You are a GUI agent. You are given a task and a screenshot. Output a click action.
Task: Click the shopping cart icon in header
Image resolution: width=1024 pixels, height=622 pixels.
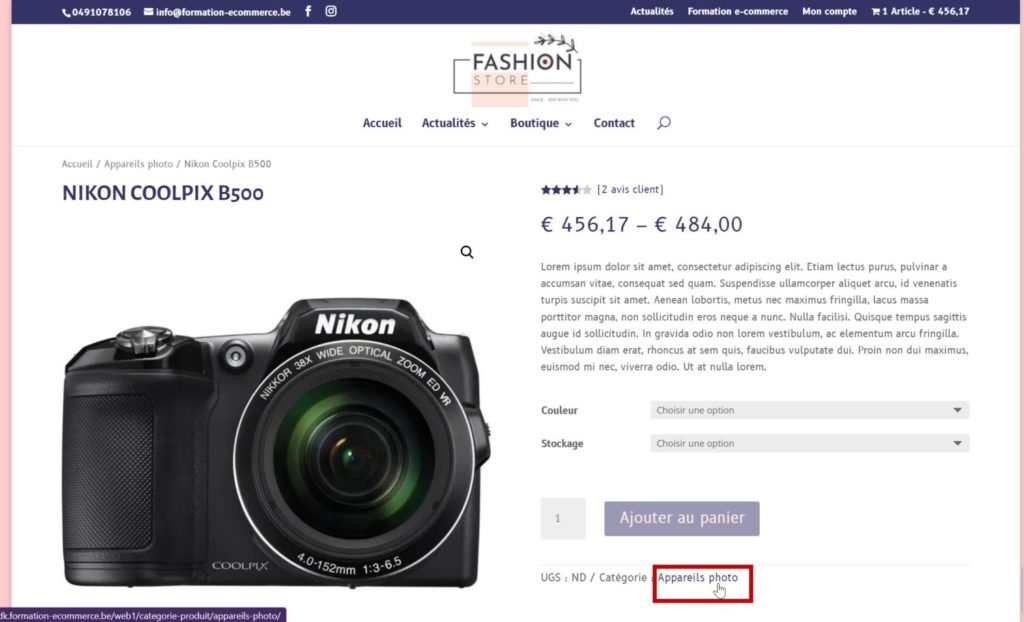point(875,12)
